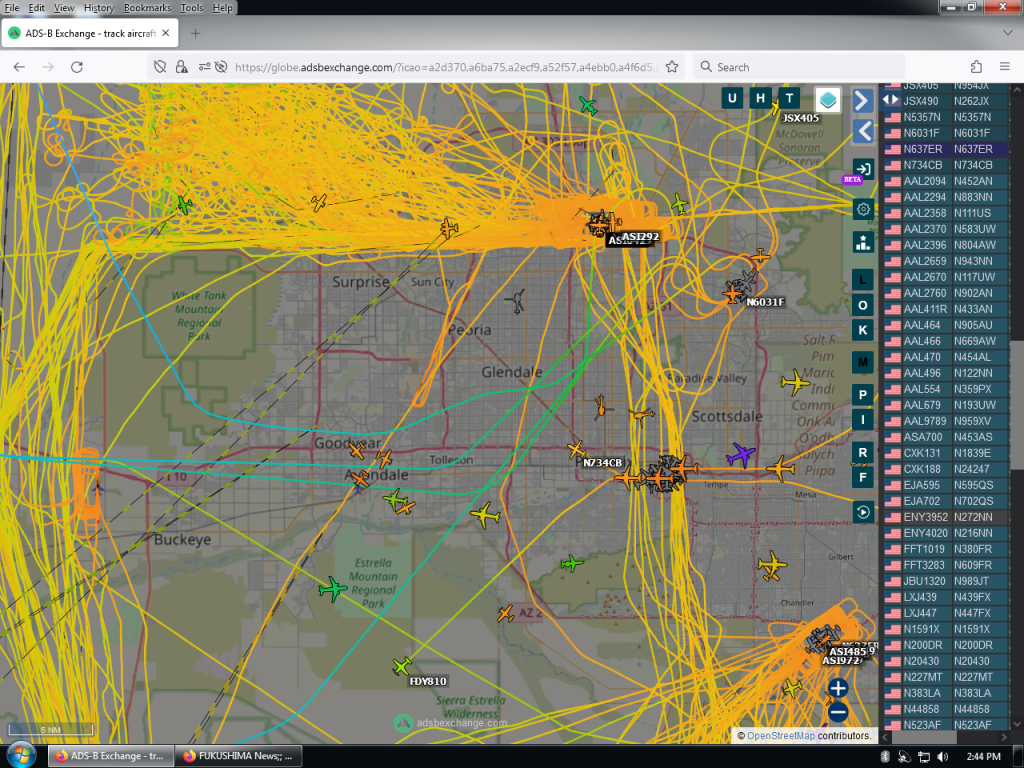1024x768 pixels.
Task: Toggle sidebar width double-arrow button
Action: click(x=891, y=100)
